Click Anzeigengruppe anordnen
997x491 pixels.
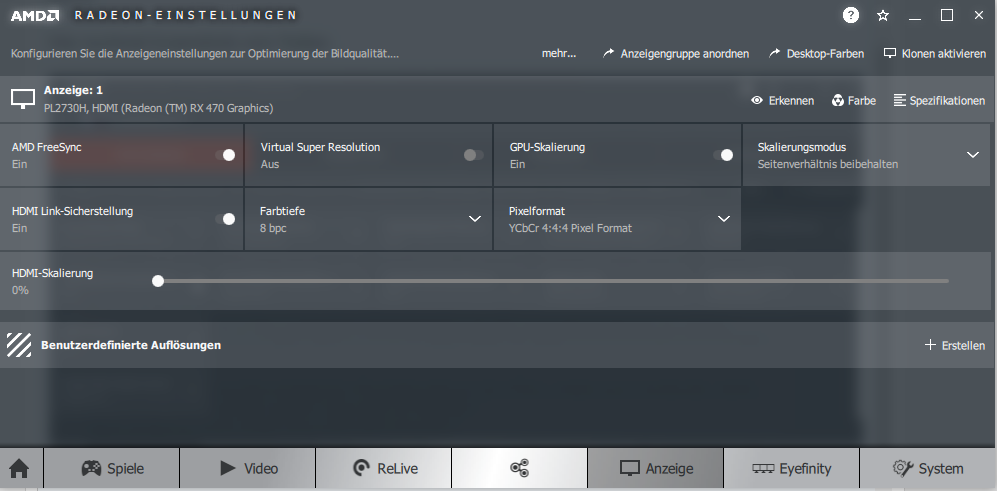(684, 53)
